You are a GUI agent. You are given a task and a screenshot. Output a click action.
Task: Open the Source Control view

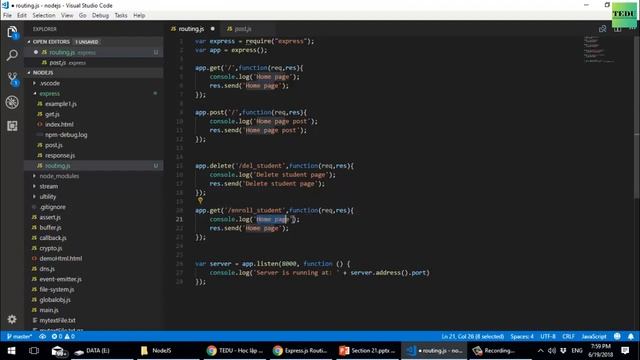point(12,79)
